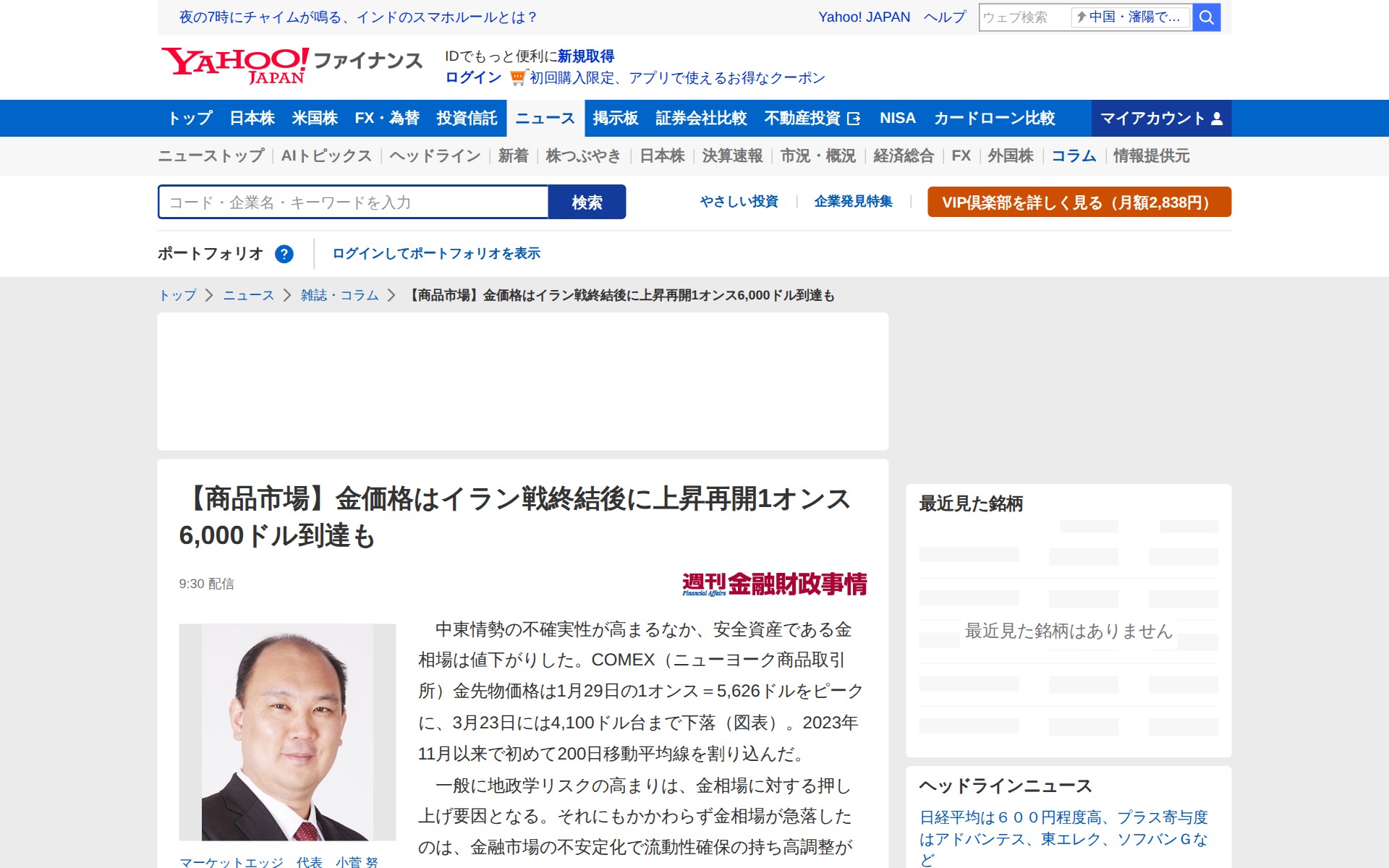1389x868 pixels.
Task: Click the author portrait photo
Action: tap(287, 731)
